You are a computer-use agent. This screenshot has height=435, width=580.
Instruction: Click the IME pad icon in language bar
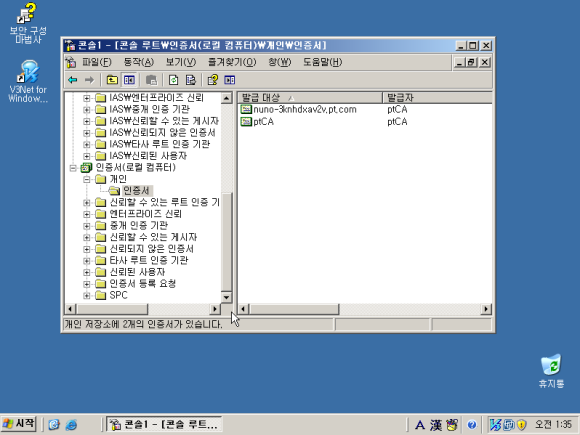452,425
